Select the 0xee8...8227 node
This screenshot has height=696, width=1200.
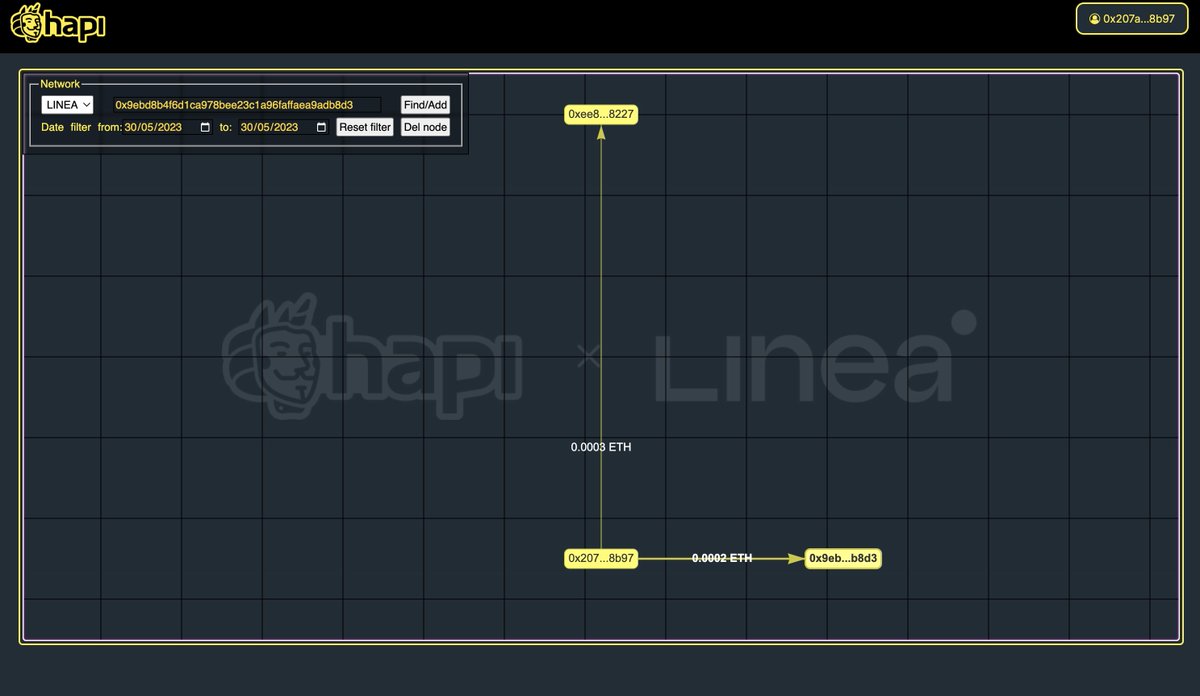pyautogui.click(x=601, y=114)
